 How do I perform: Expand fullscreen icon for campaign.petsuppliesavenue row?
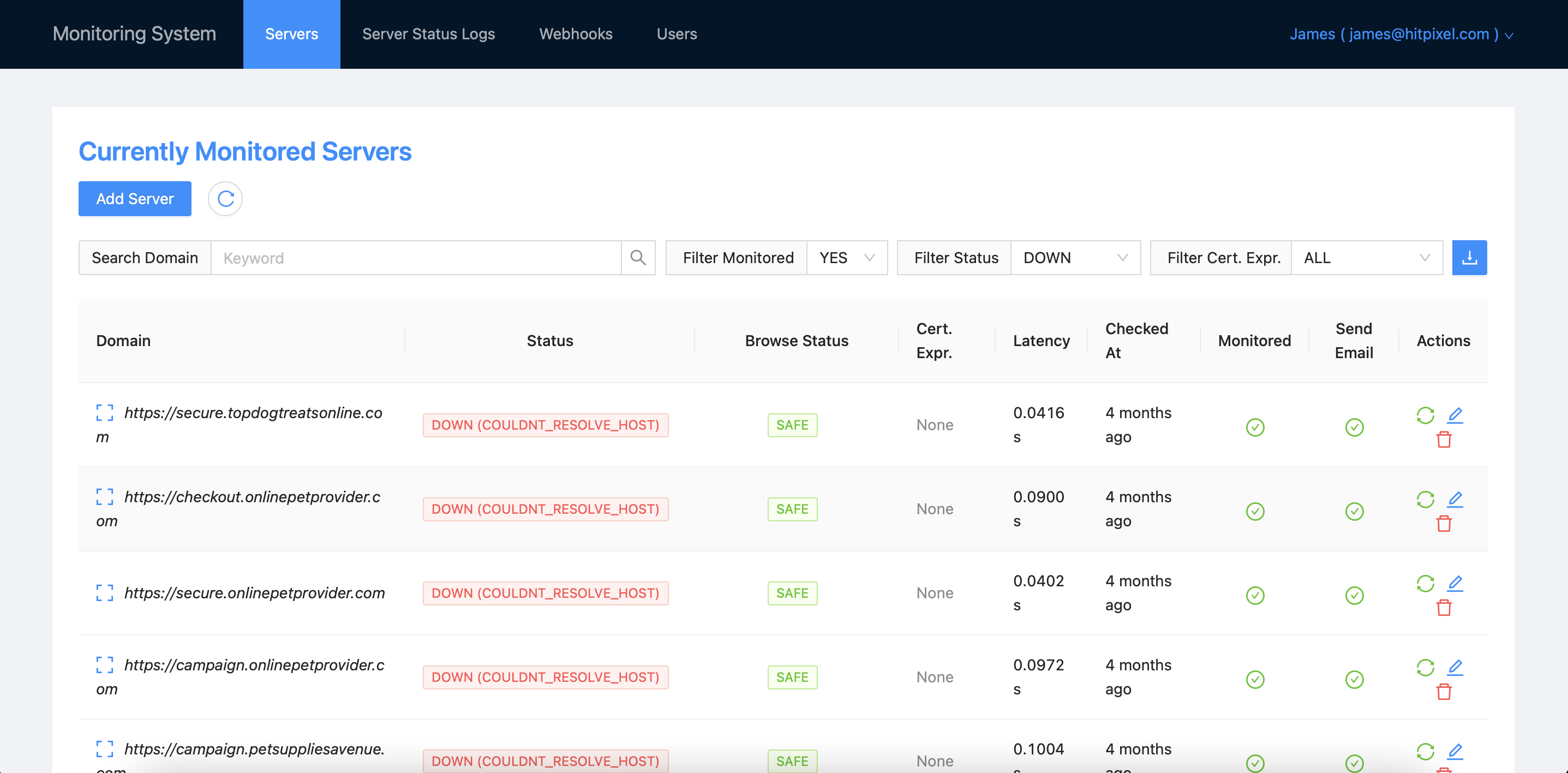pyautogui.click(x=105, y=748)
